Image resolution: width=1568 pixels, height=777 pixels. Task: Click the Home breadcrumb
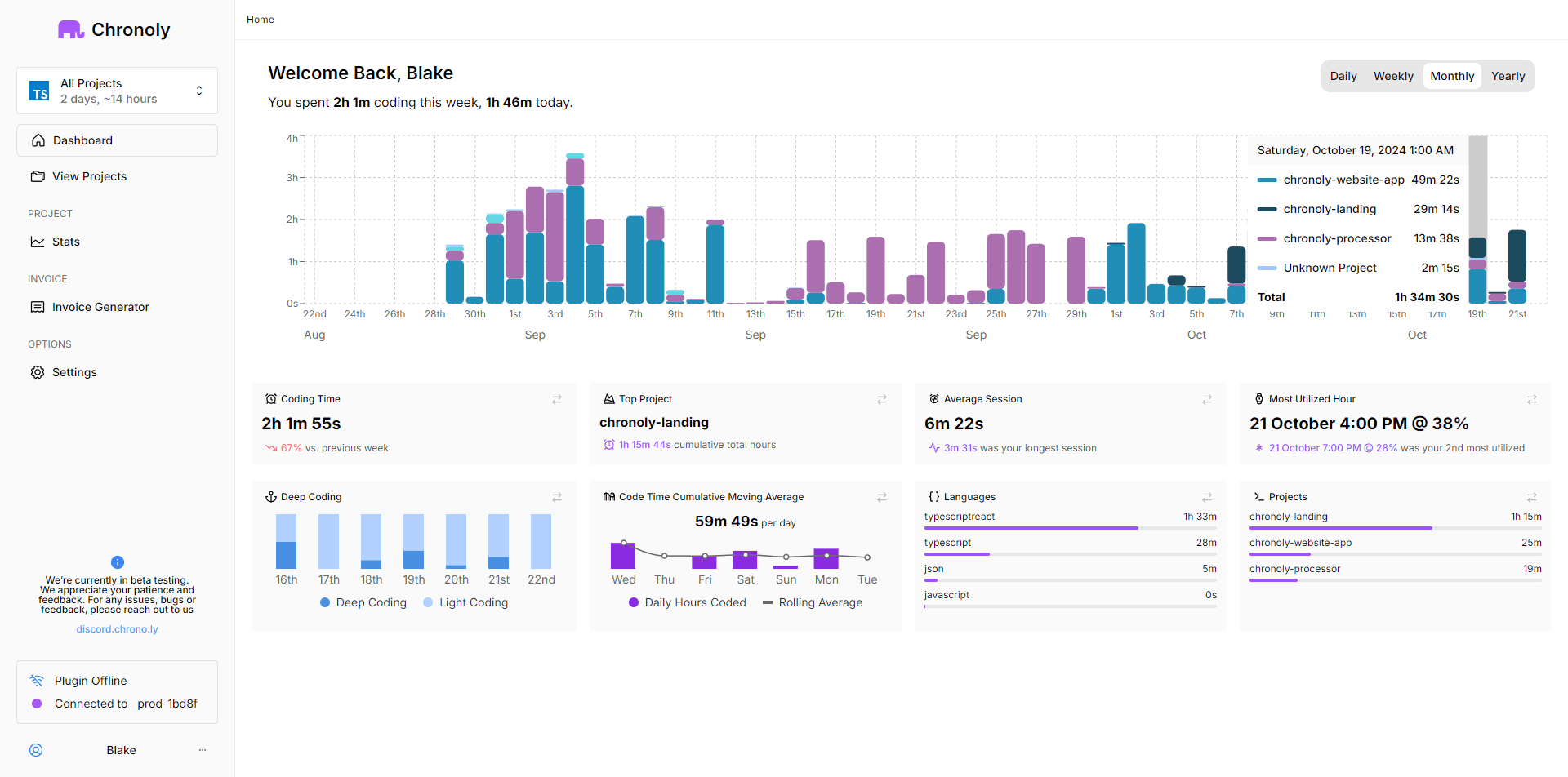coord(261,20)
